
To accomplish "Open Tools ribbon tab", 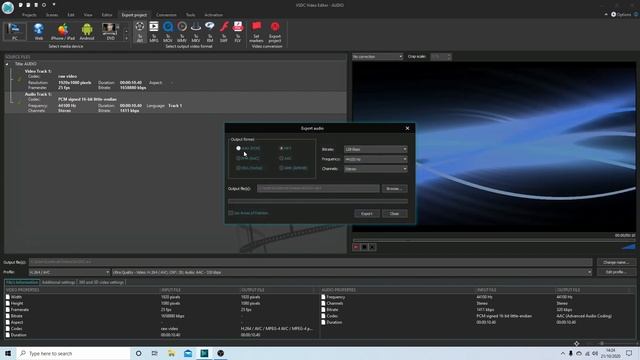I will 191,15.
